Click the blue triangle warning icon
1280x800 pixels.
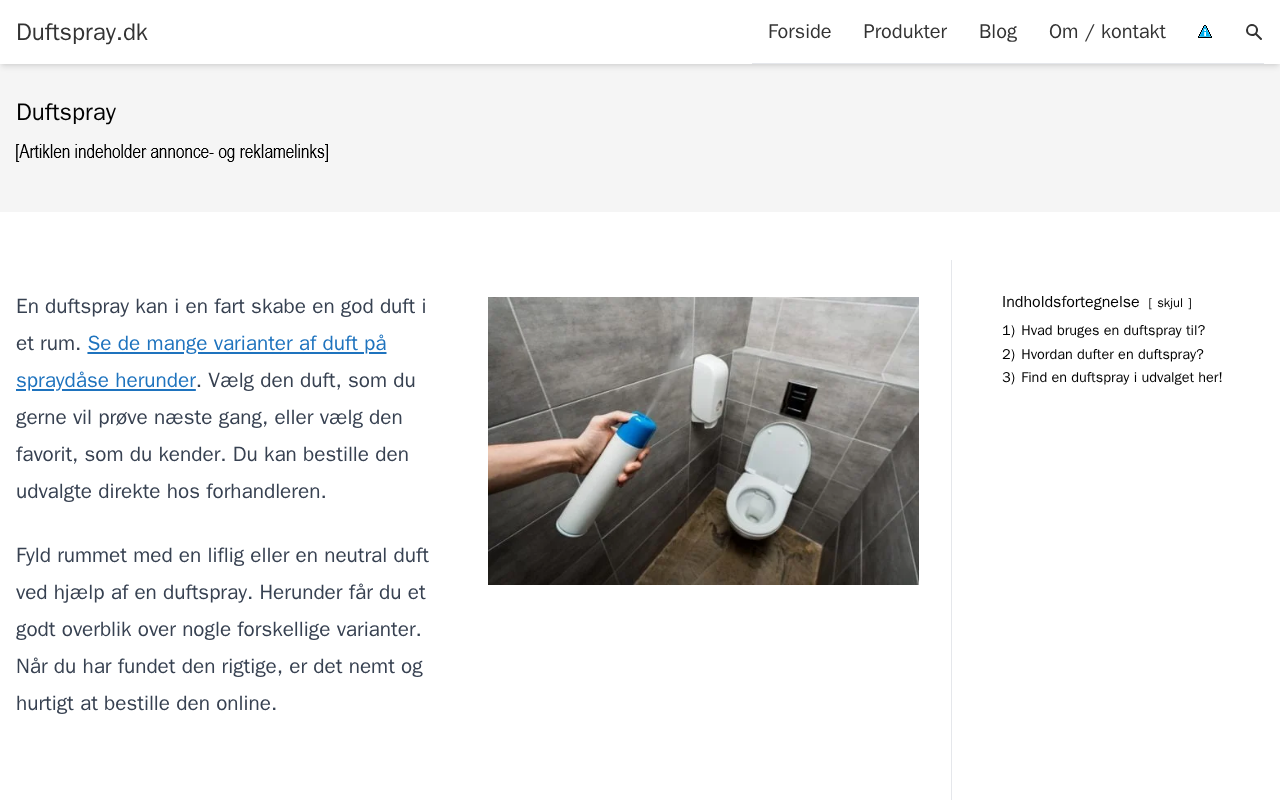click(1205, 32)
